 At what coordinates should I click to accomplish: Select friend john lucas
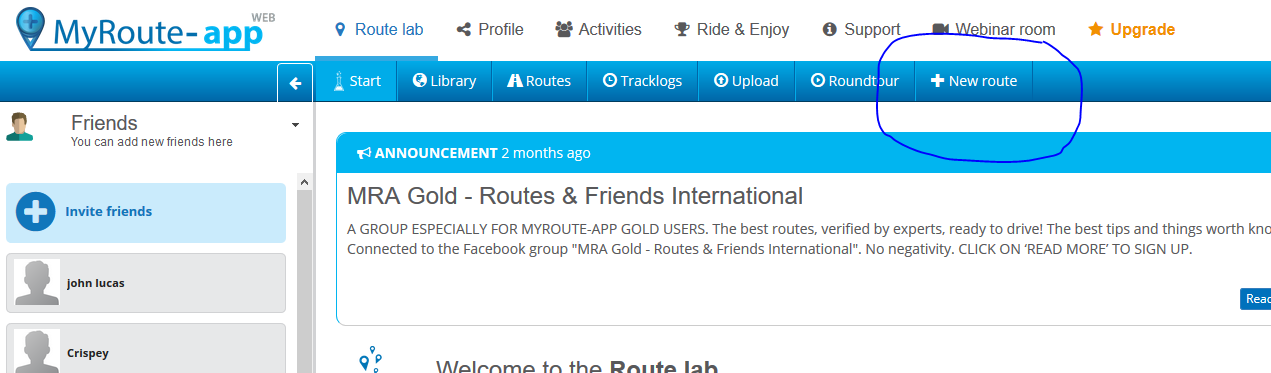pyautogui.click(x=146, y=283)
